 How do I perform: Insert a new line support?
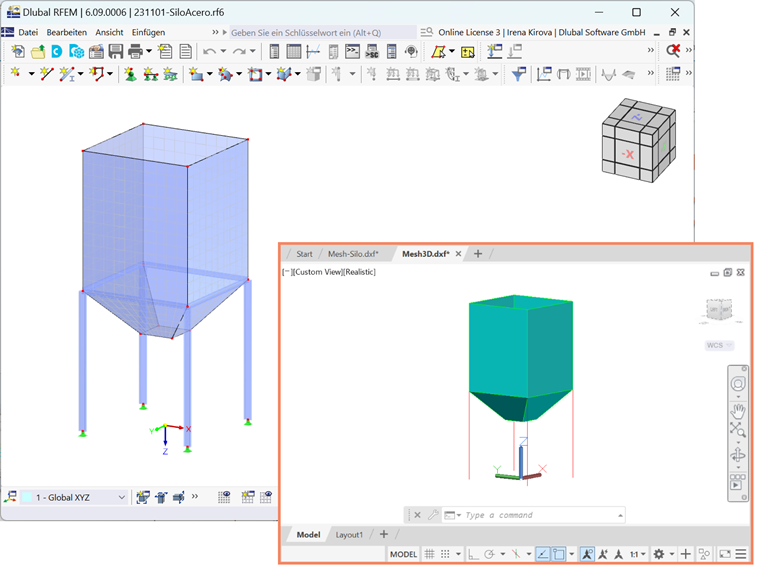150,74
